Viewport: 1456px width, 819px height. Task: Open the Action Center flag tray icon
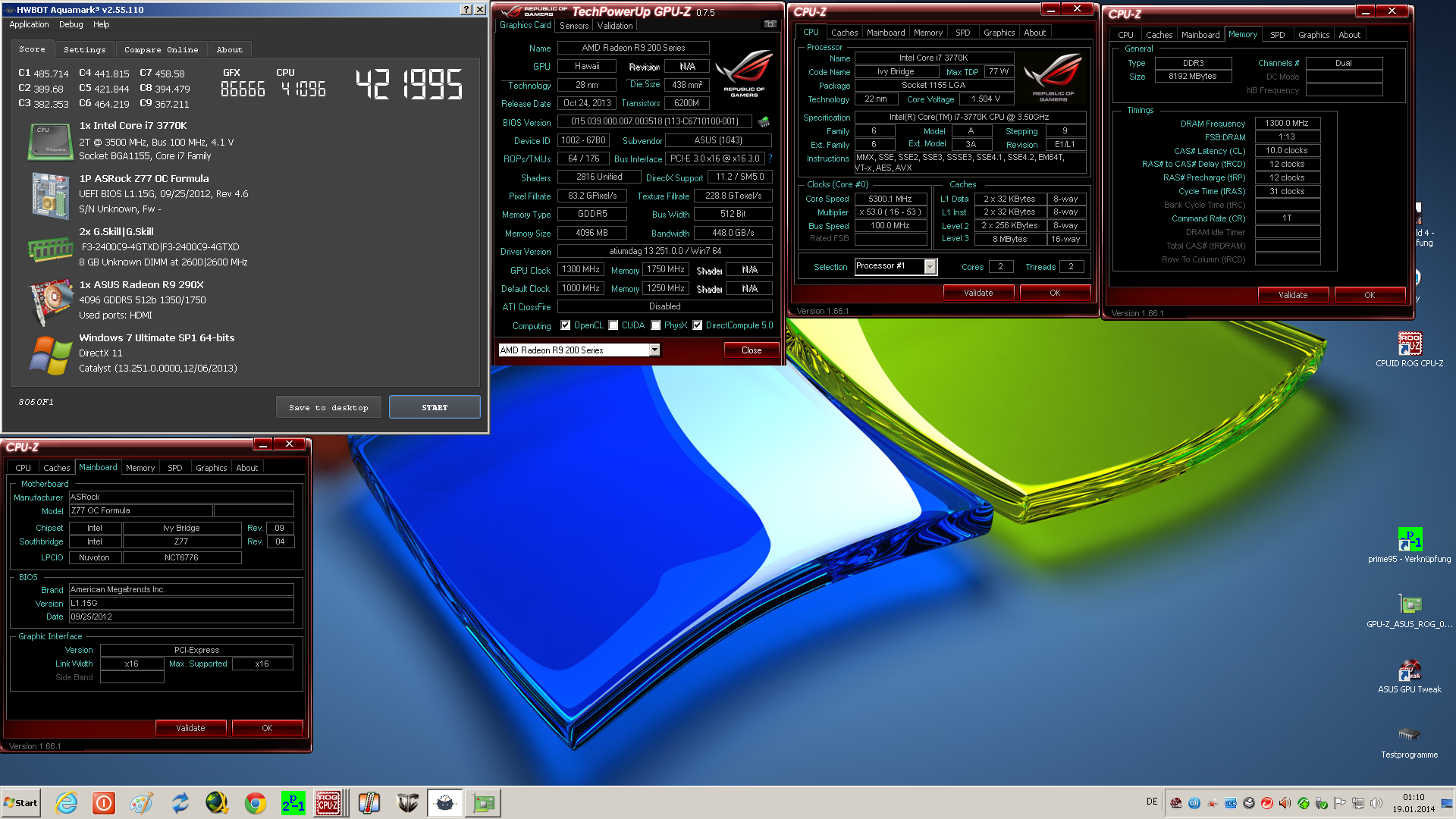click(x=1340, y=803)
